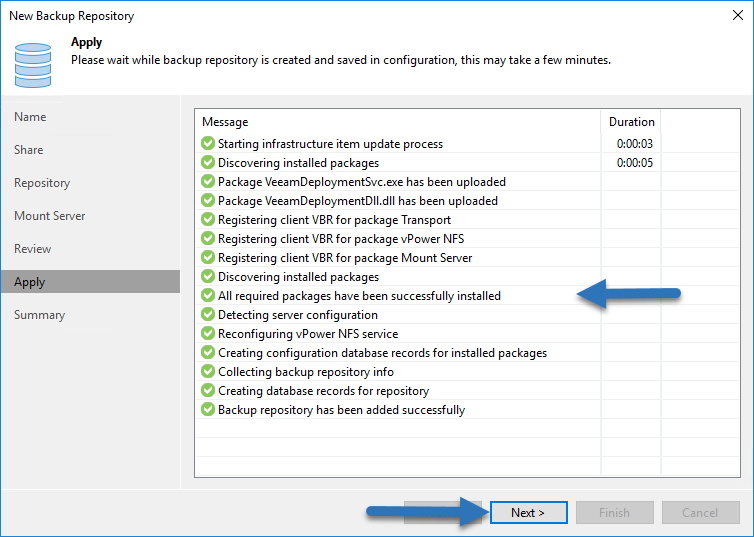This screenshot has height=537, width=754.
Task: Click green check by VeeamDeploymentDll.dll uploaded
Action: click(208, 200)
